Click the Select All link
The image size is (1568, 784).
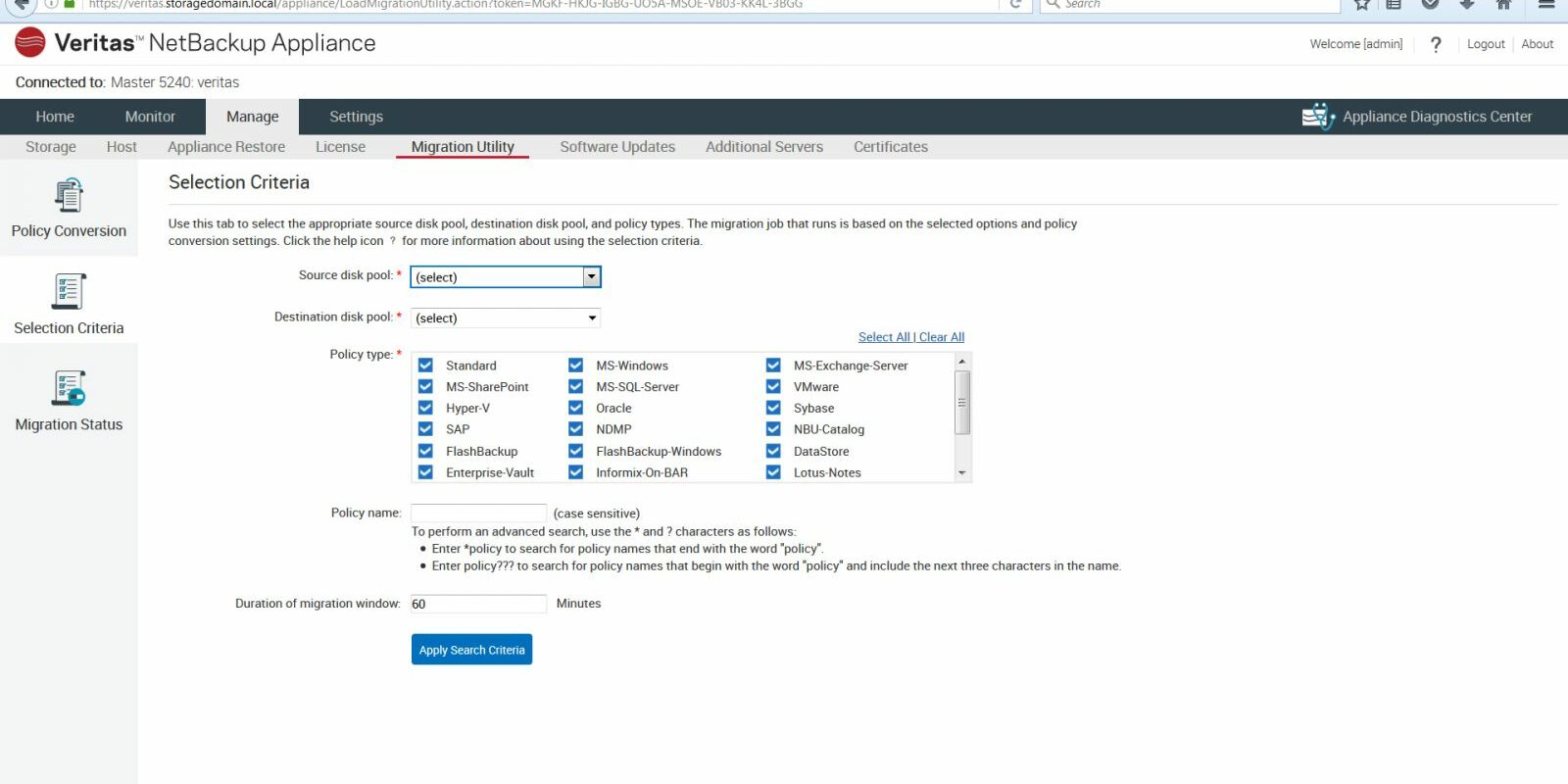pos(884,337)
